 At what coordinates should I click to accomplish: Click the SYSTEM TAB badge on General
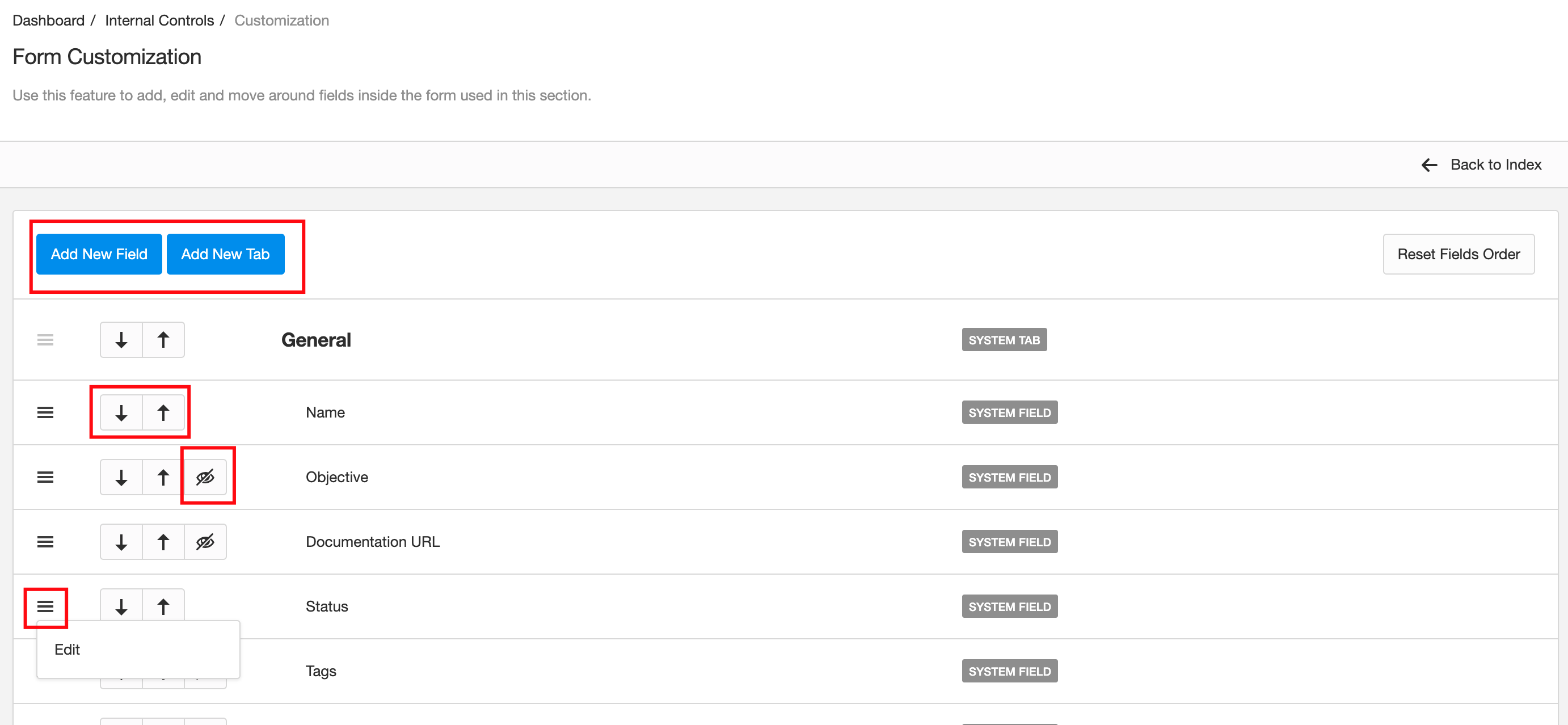point(1004,340)
